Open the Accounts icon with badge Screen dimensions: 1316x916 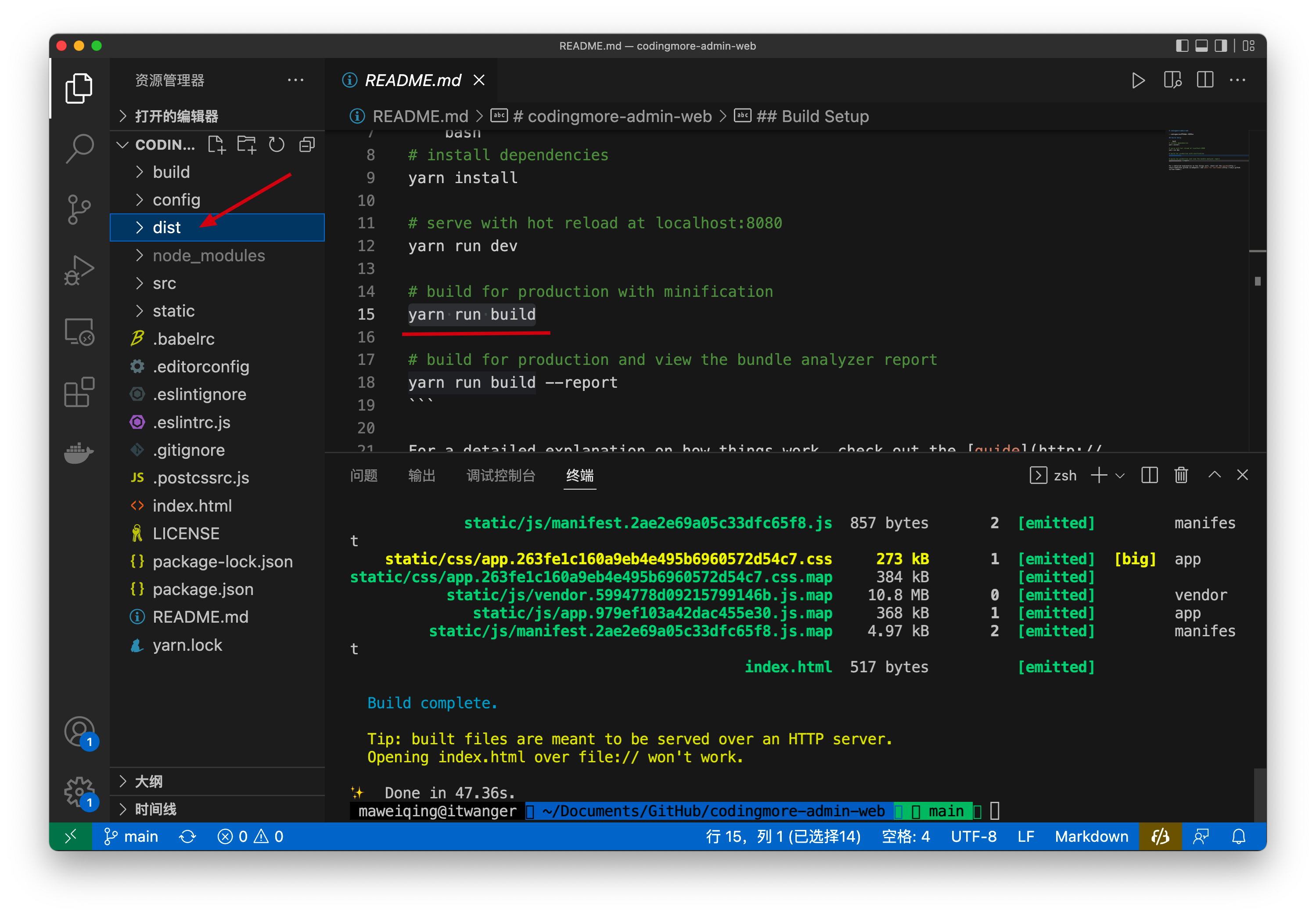[x=79, y=732]
